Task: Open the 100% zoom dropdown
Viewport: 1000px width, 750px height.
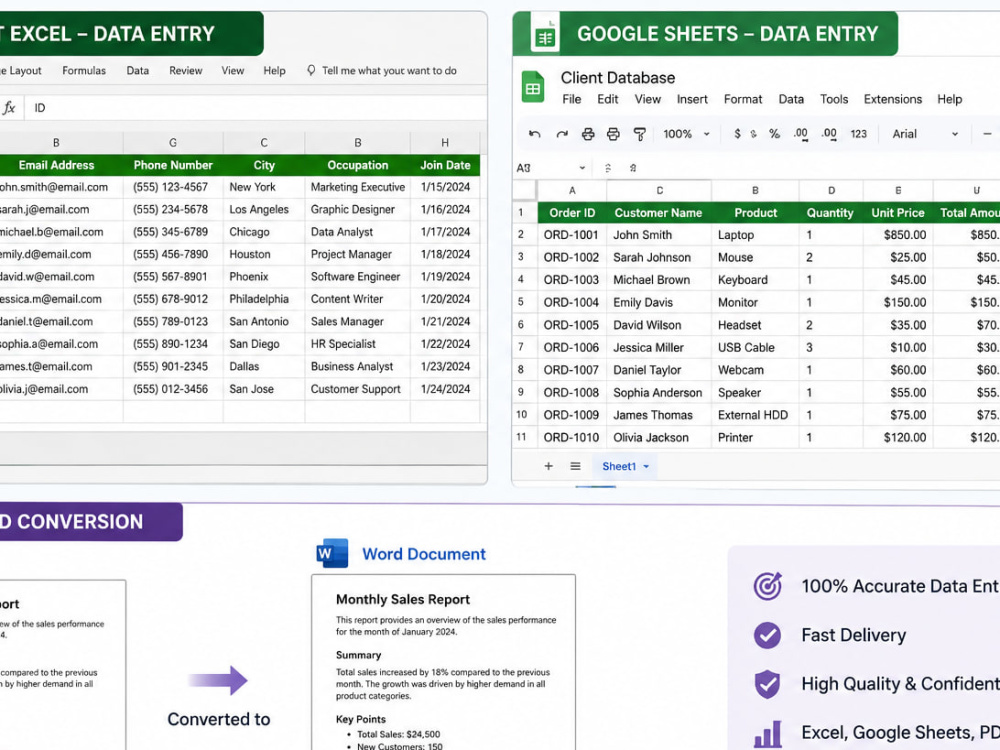Action: (686, 134)
